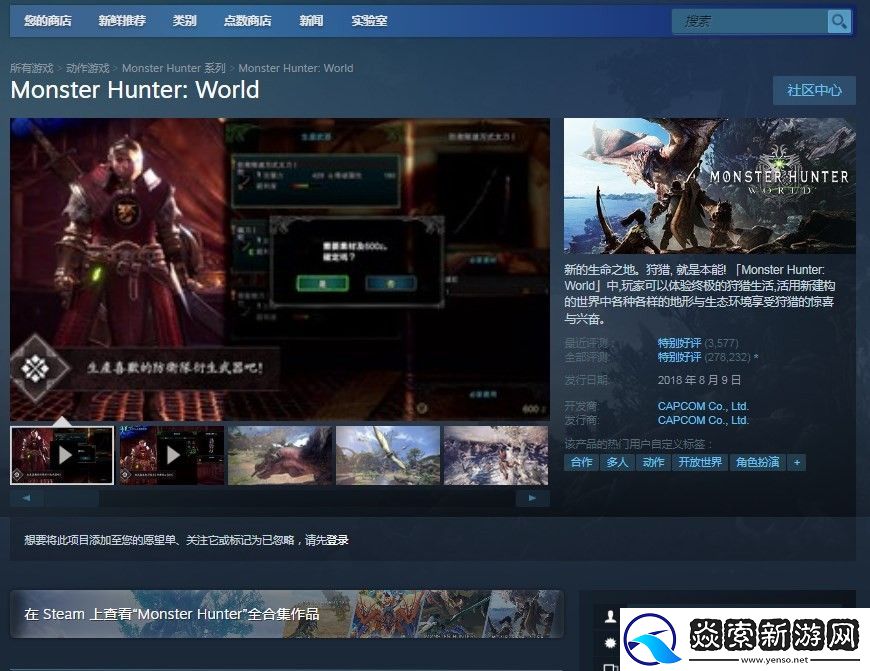Open the 新鲜推荐 menu
This screenshot has width=870, height=671.
tap(122, 21)
